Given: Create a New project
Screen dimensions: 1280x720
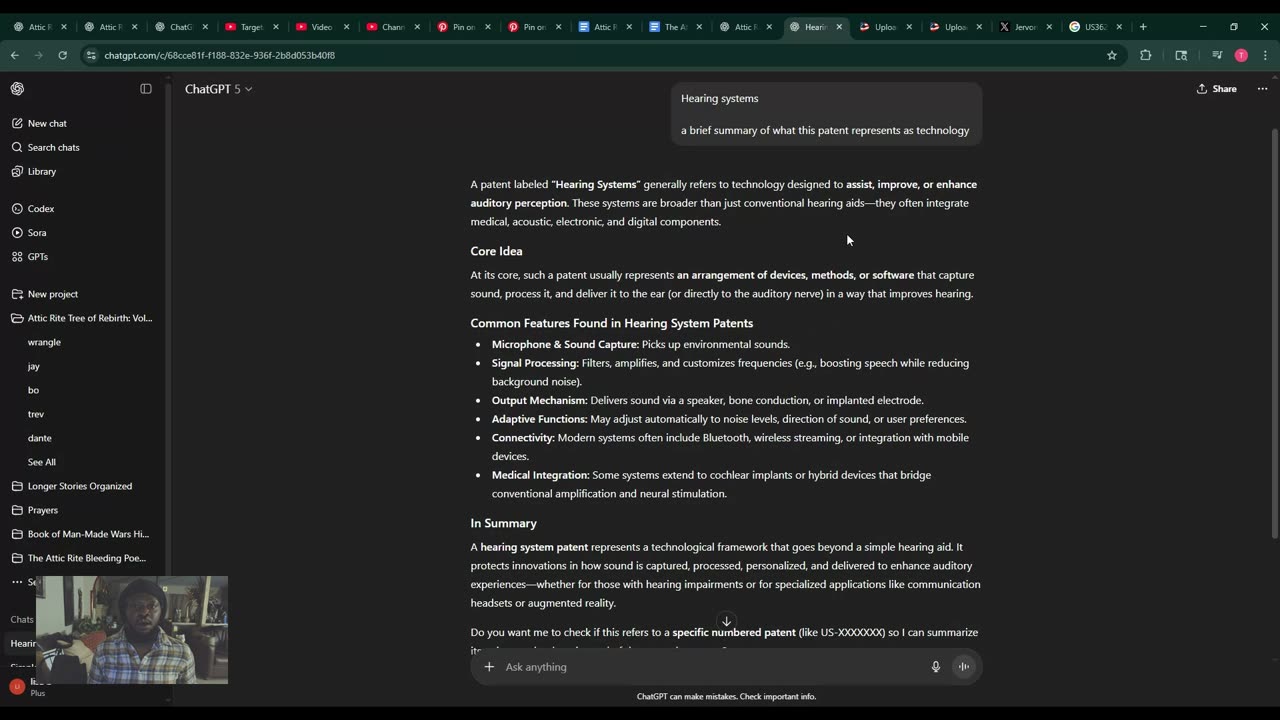Looking at the screenshot, I should [53, 294].
